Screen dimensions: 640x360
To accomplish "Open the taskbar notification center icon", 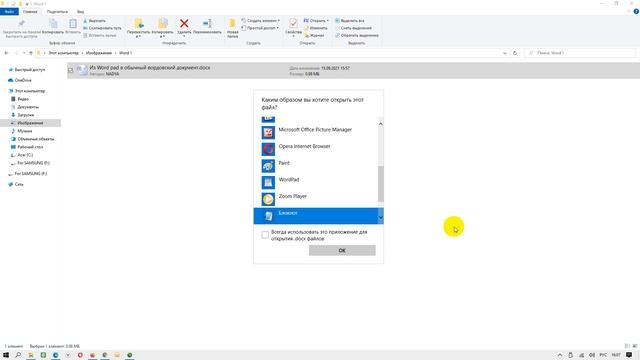I will point(629,355).
